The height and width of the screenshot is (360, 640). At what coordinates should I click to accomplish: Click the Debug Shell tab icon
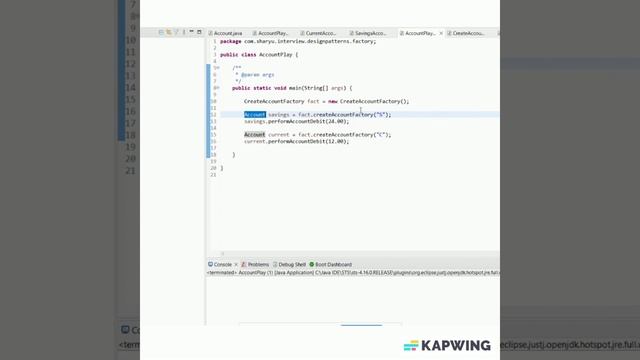275,264
